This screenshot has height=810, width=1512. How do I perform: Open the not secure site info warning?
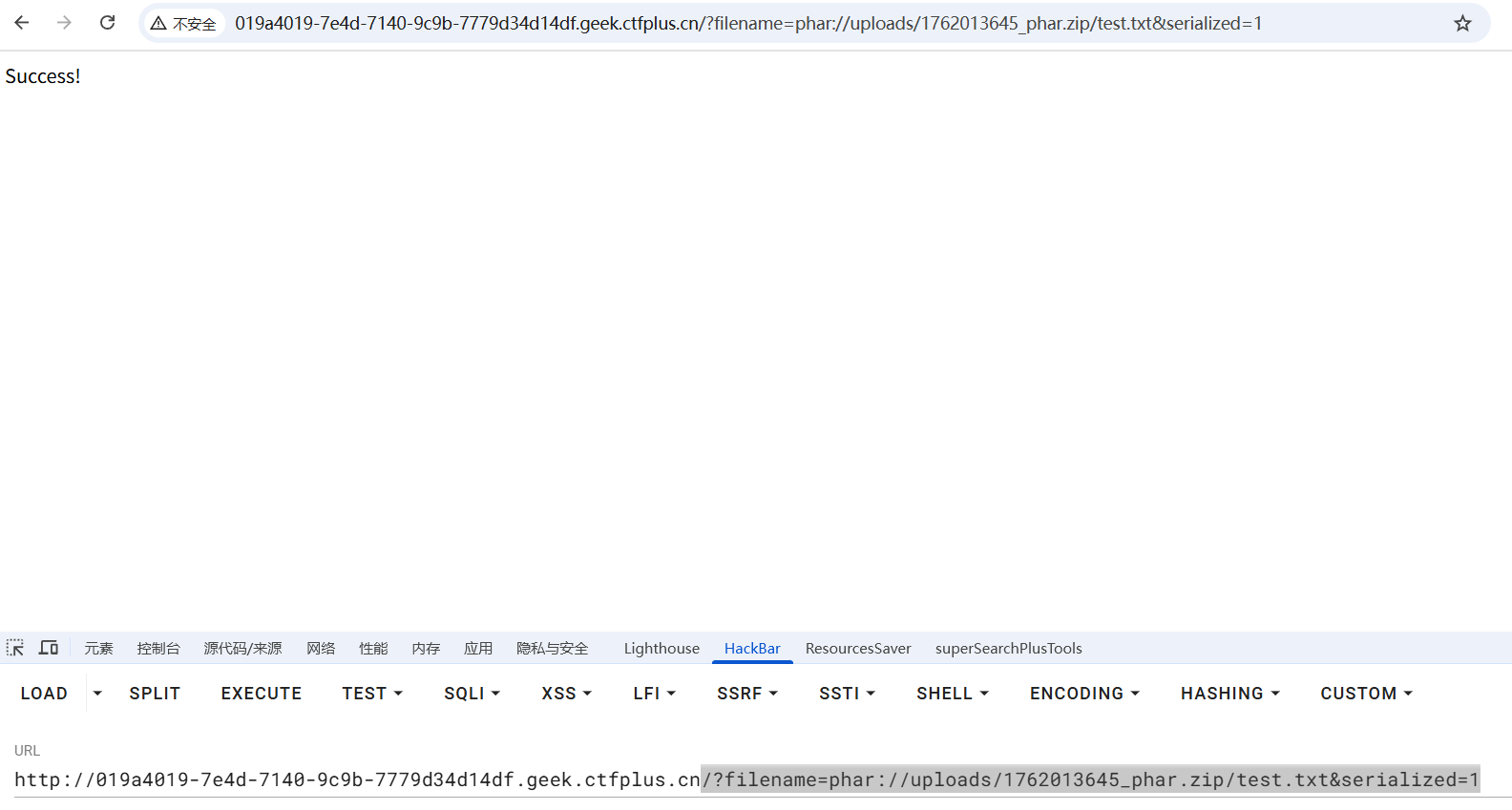click(x=183, y=24)
